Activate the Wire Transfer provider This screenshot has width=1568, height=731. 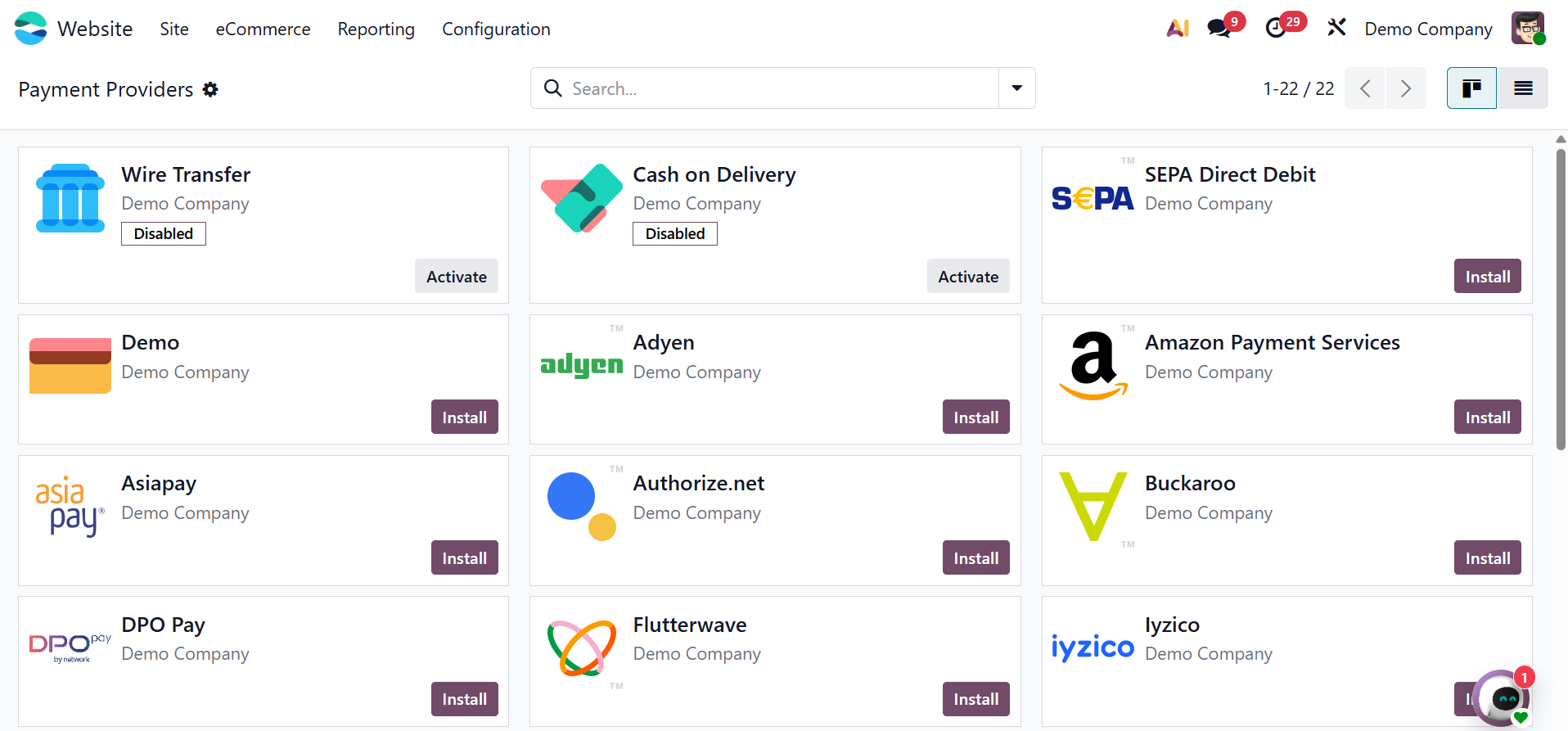click(x=456, y=277)
